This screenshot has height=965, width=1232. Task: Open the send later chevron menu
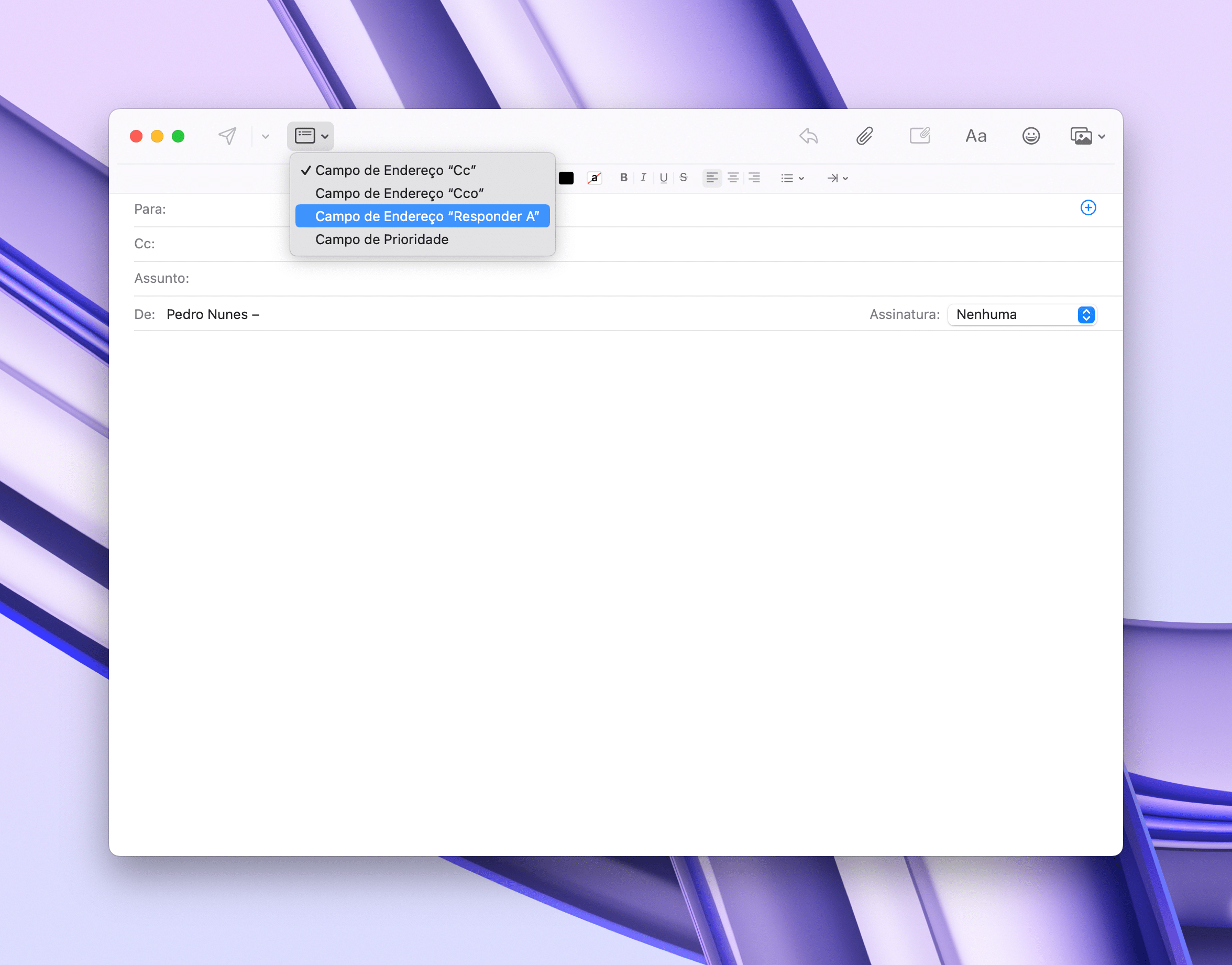[265, 136]
